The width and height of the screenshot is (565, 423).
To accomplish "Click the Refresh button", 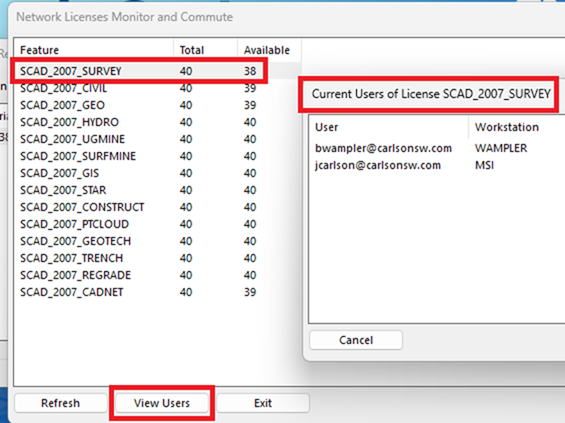I will click(61, 403).
